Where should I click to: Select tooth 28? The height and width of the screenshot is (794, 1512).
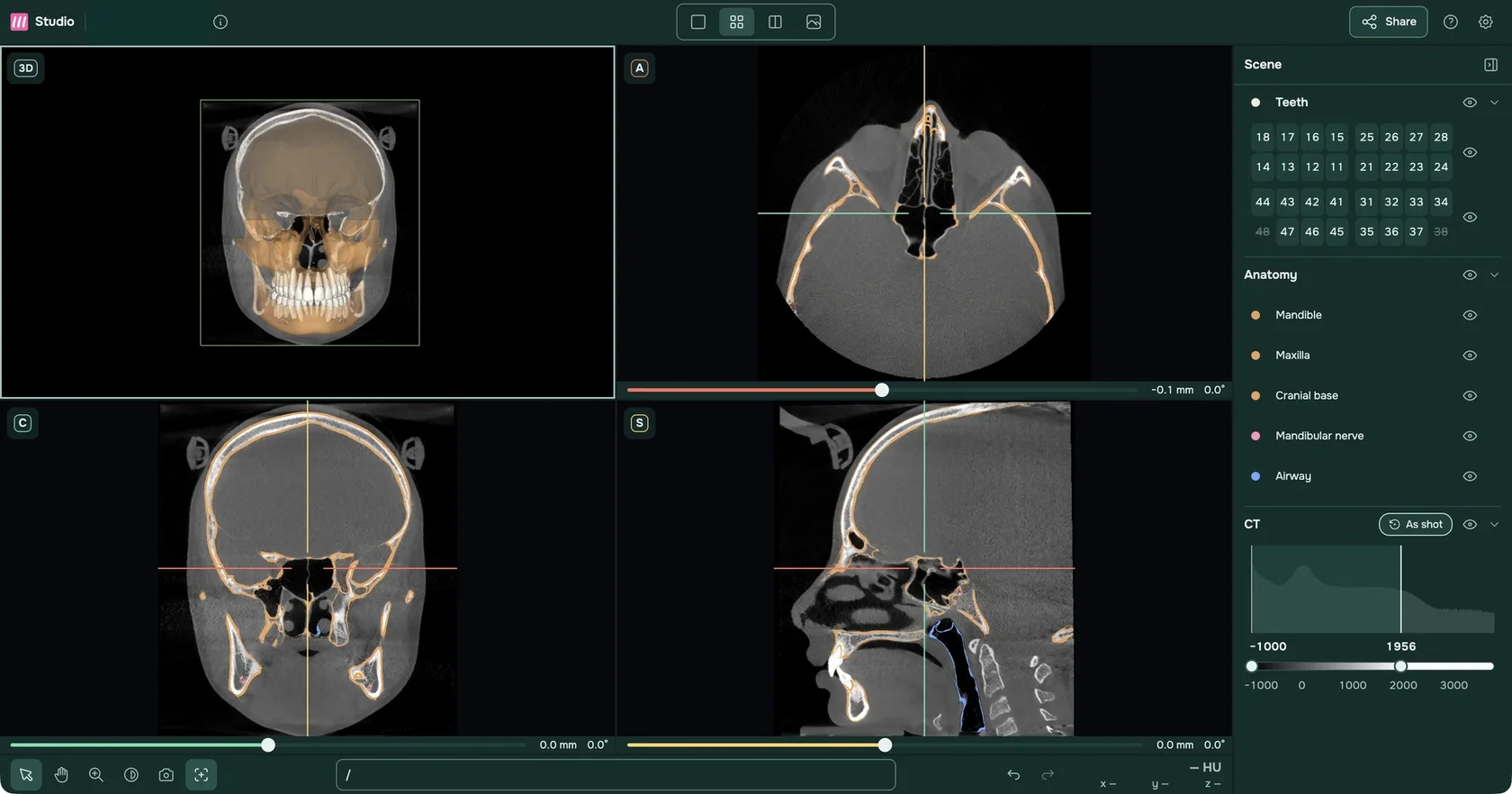(x=1441, y=137)
